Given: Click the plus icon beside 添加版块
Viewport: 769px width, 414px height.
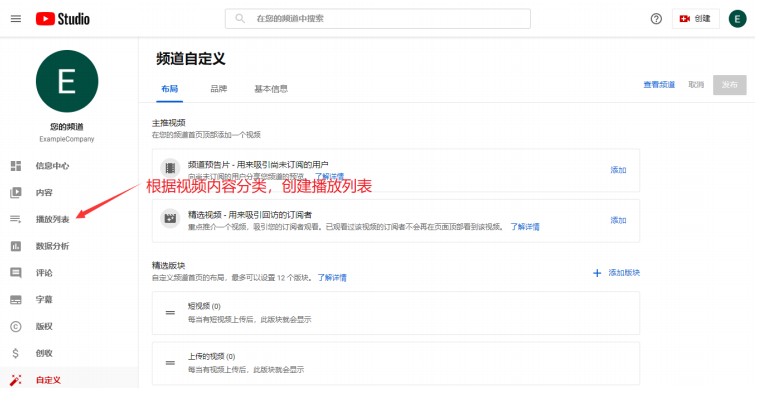Looking at the screenshot, I should point(597,273).
